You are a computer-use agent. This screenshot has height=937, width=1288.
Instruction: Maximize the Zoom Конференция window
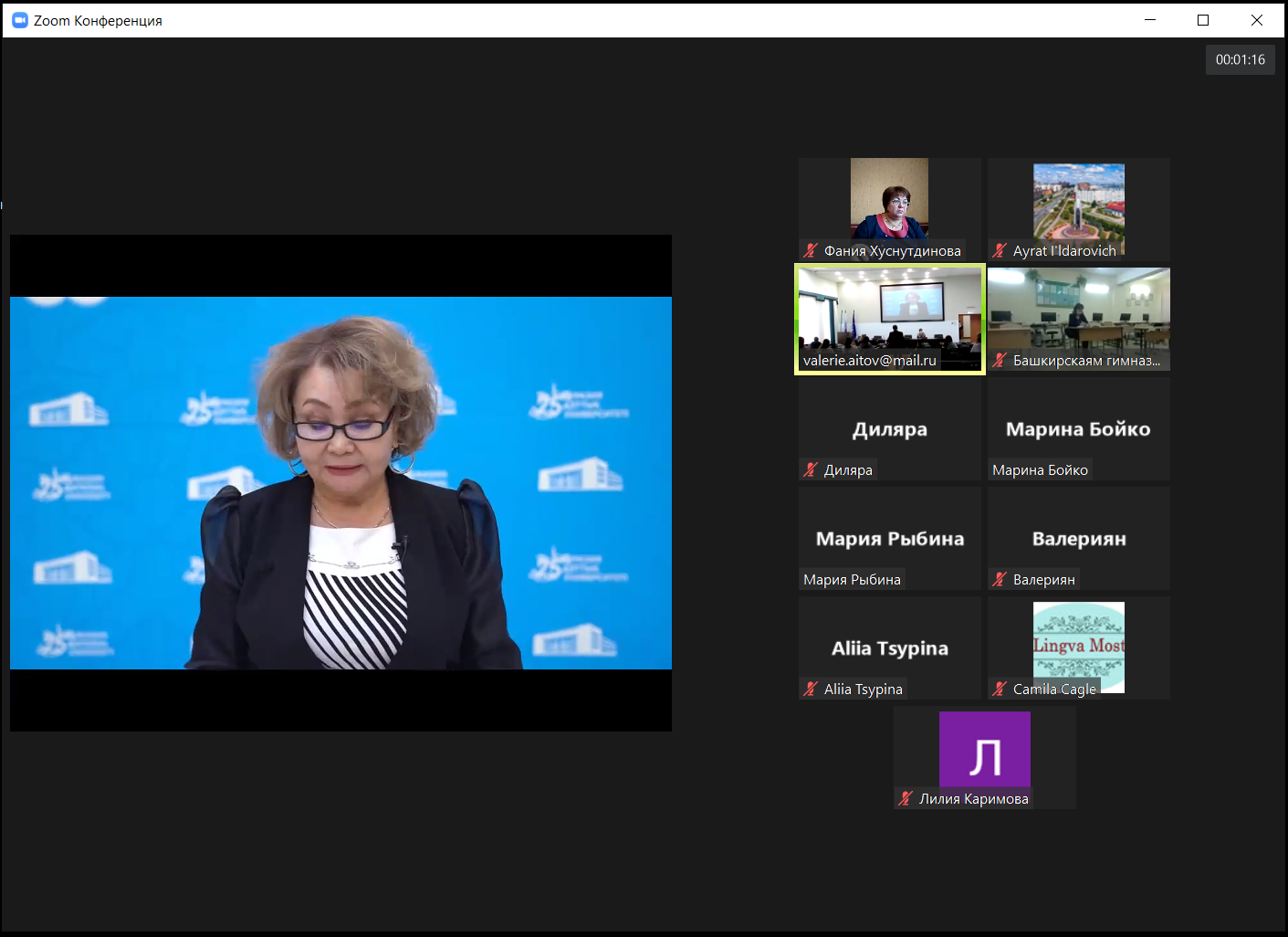point(1203,20)
